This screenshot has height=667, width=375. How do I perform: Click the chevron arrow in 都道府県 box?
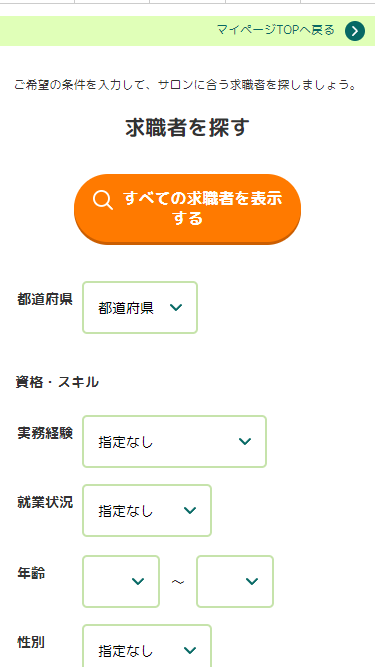pos(176,308)
